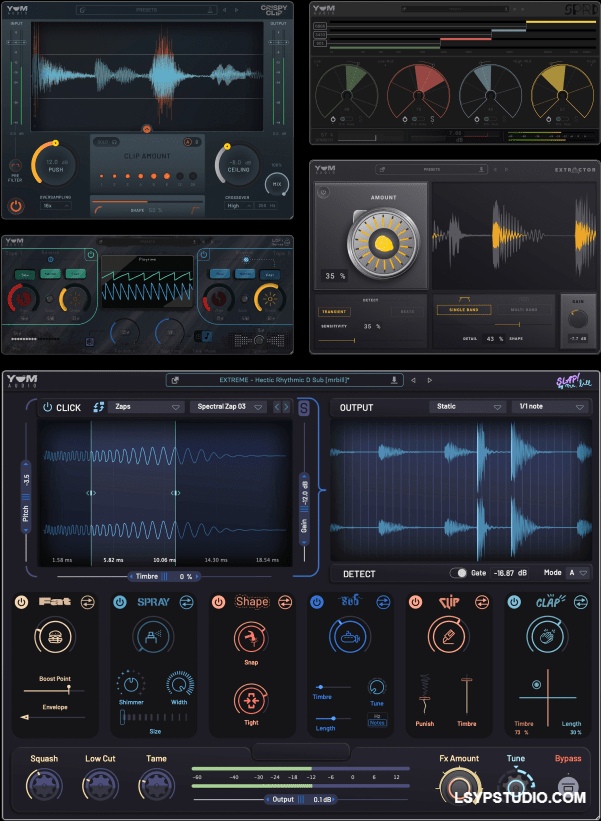Screen dimensions: 601x821
Task: Click the Extractor AMOUNT dial
Action: coord(384,242)
